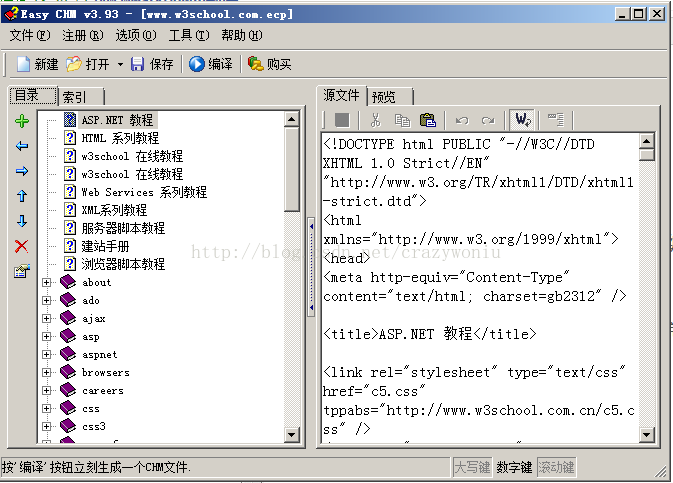The width and height of the screenshot is (673, 483).
Task: Open the dropdown arrow beside 打开
Action: coord(120,64)
